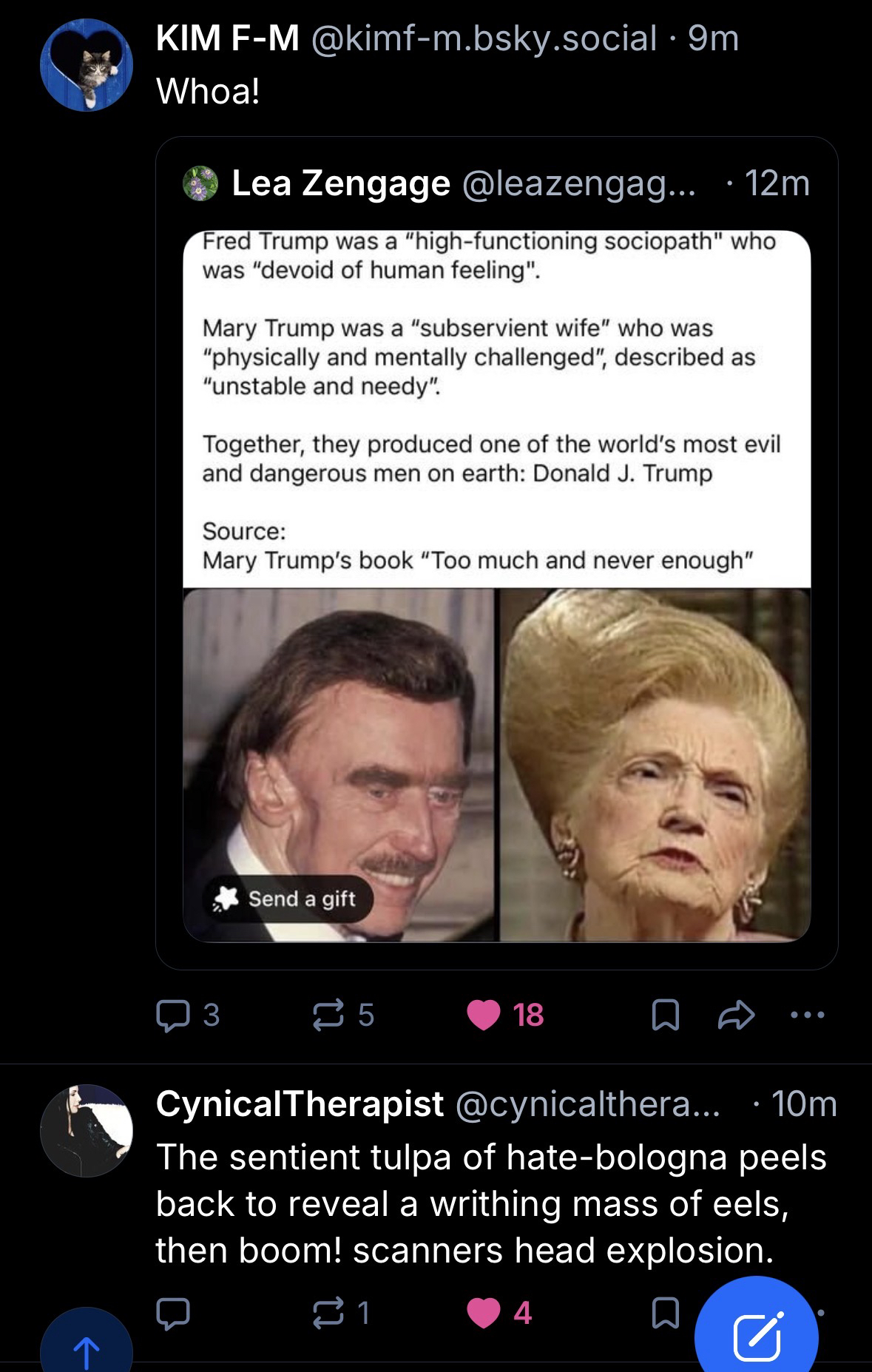Open more options menu on KIM F-M's post

(x=806, y=1015)
